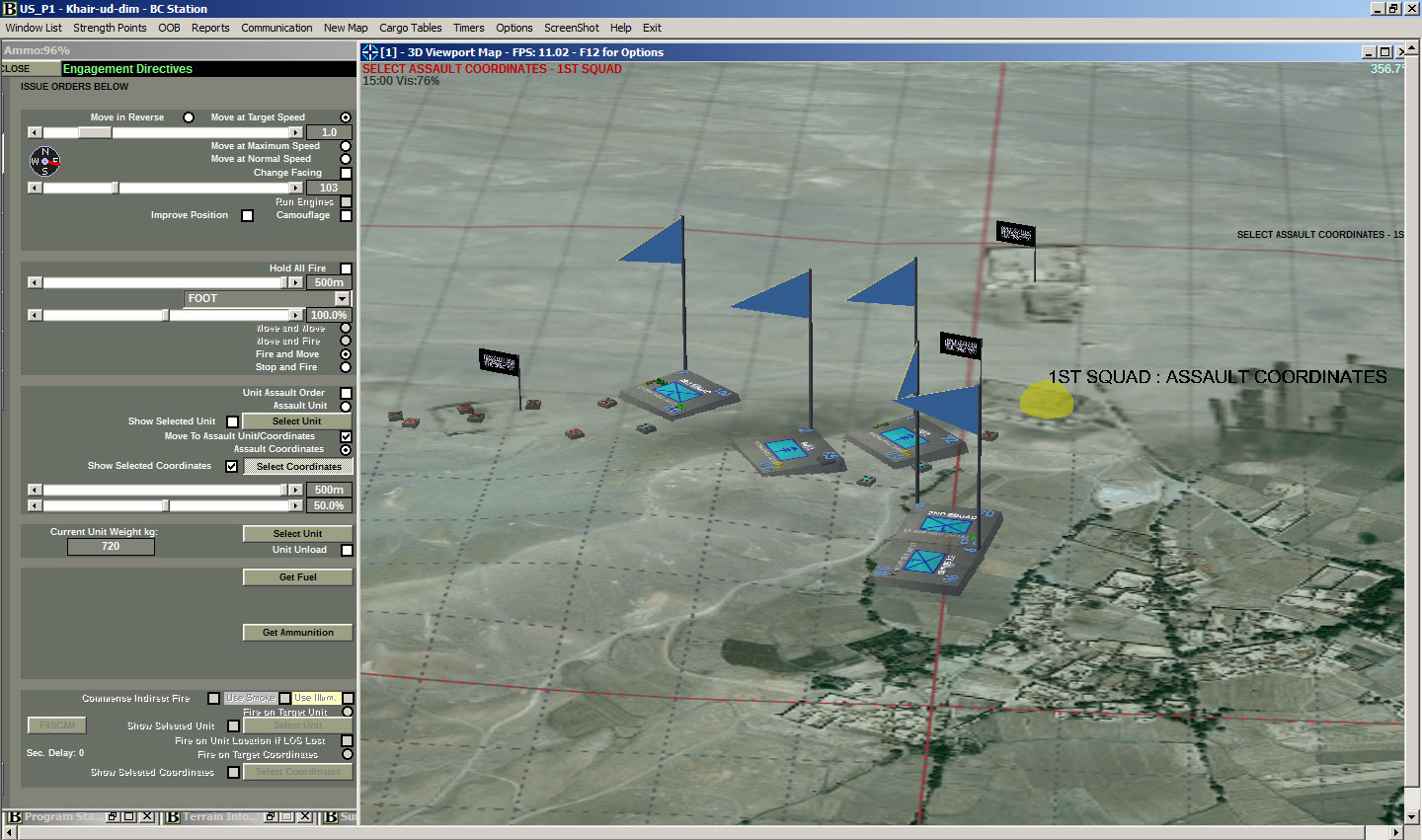Click the Get Ammunition button
Viewport: 1422px width, 840px height.
pyautogui.click(x=297, y=633)
